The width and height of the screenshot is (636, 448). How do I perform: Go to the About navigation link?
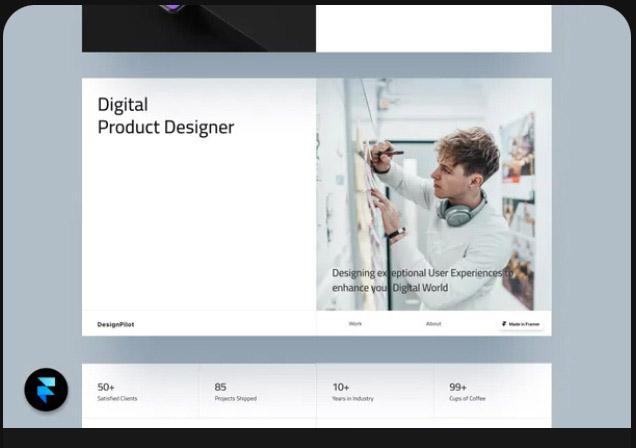433,324
